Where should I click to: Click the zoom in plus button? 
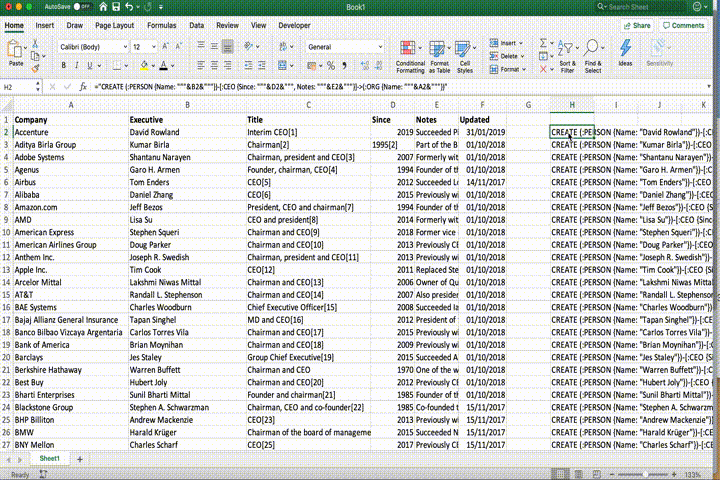point(674,474)
